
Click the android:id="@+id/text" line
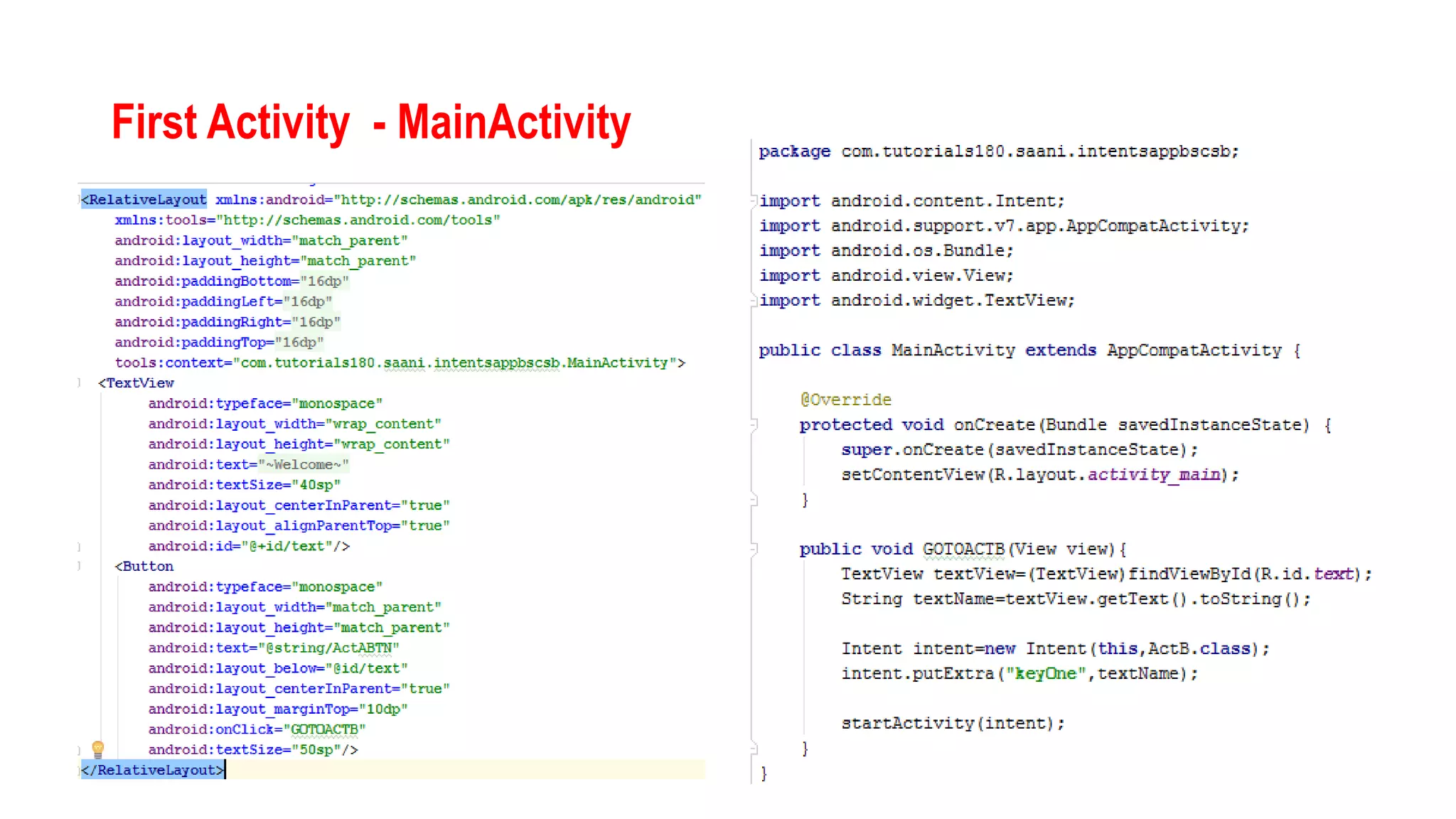tap(249, 546)
